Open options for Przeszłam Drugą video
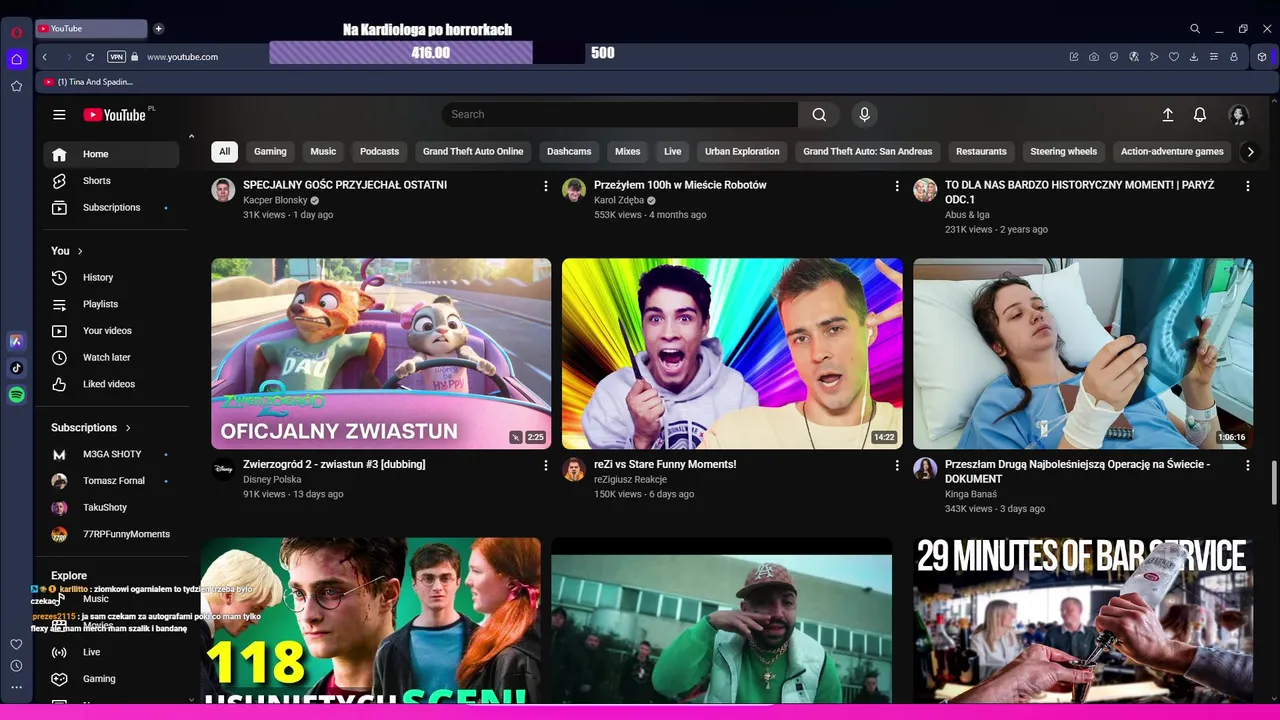 [1248, 466]
